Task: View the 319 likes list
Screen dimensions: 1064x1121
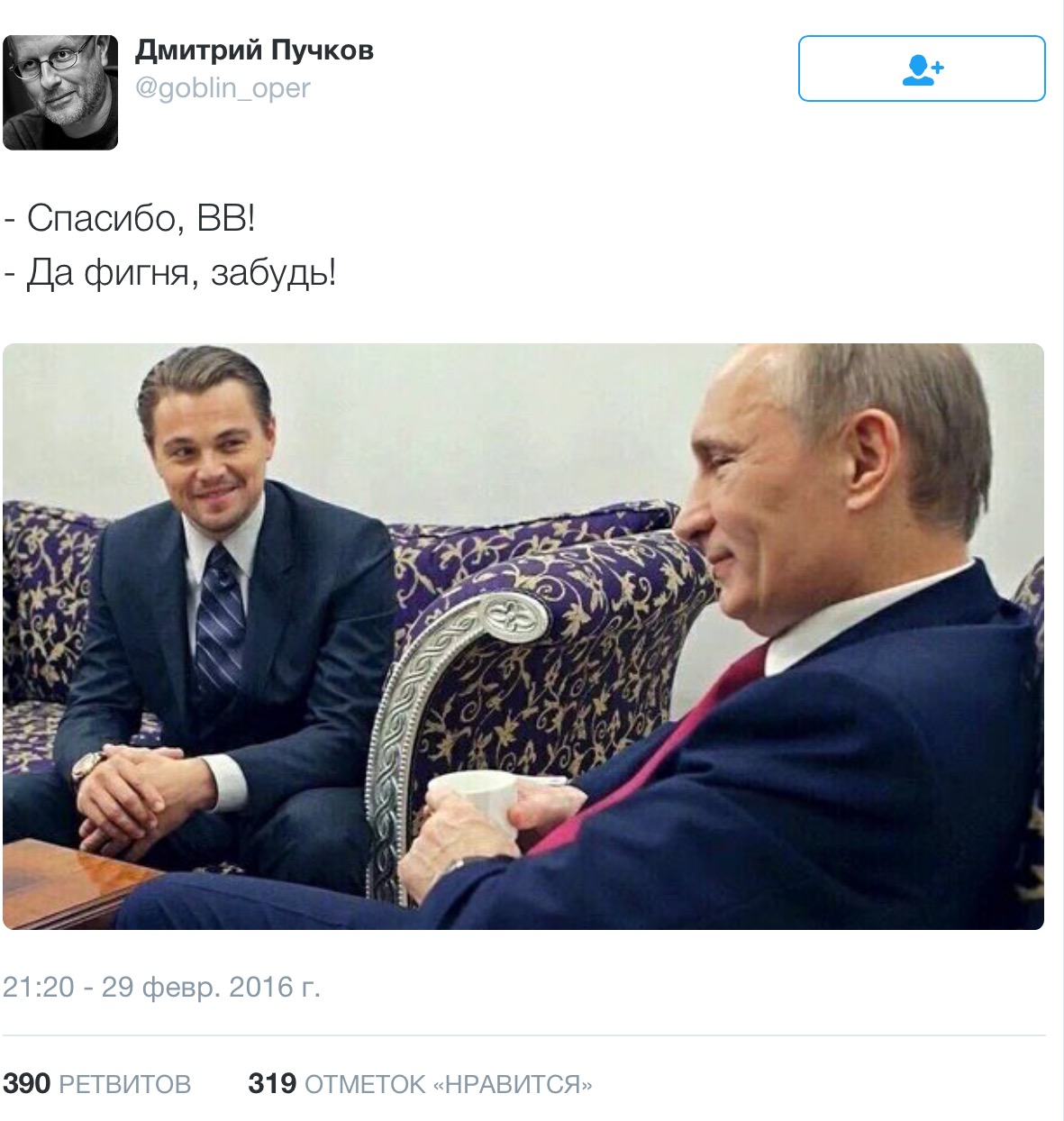Action: coord(420,1083)
